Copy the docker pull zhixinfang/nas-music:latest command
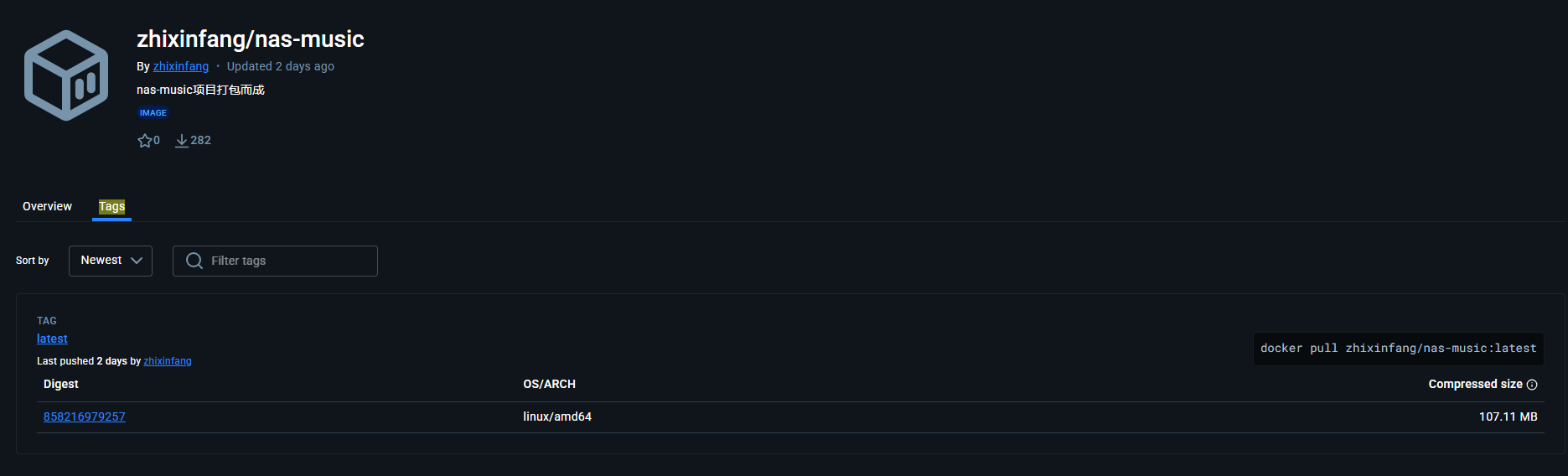Screen dimensions: 1568x476 tap(1398, 349)
